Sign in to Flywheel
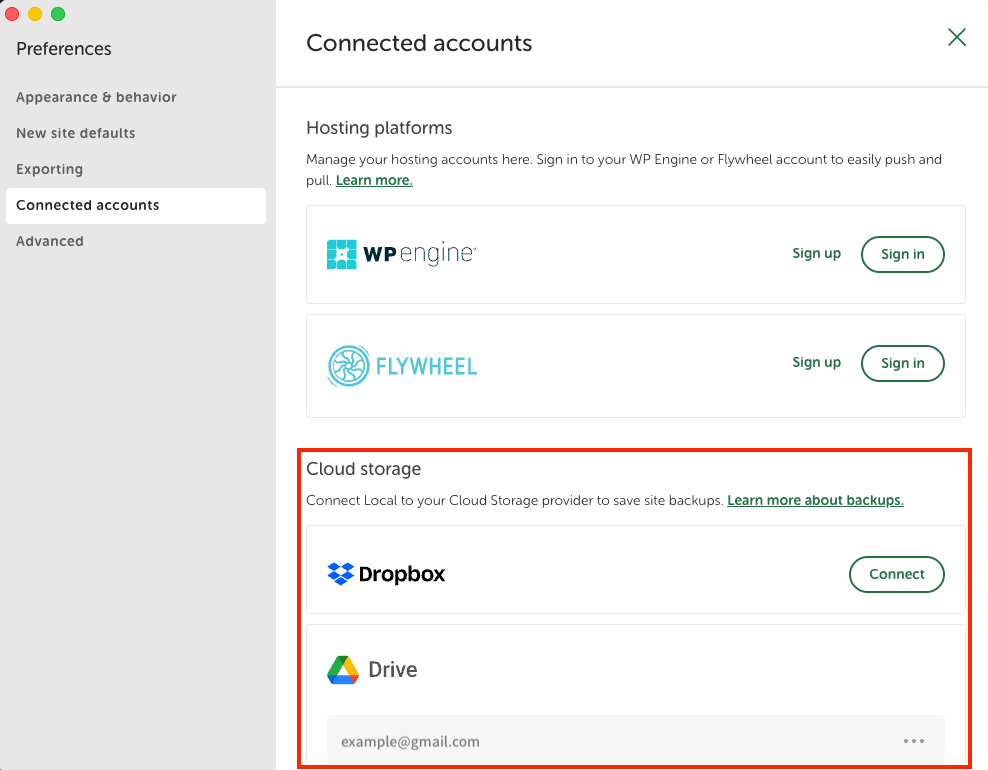 [902, 363]
